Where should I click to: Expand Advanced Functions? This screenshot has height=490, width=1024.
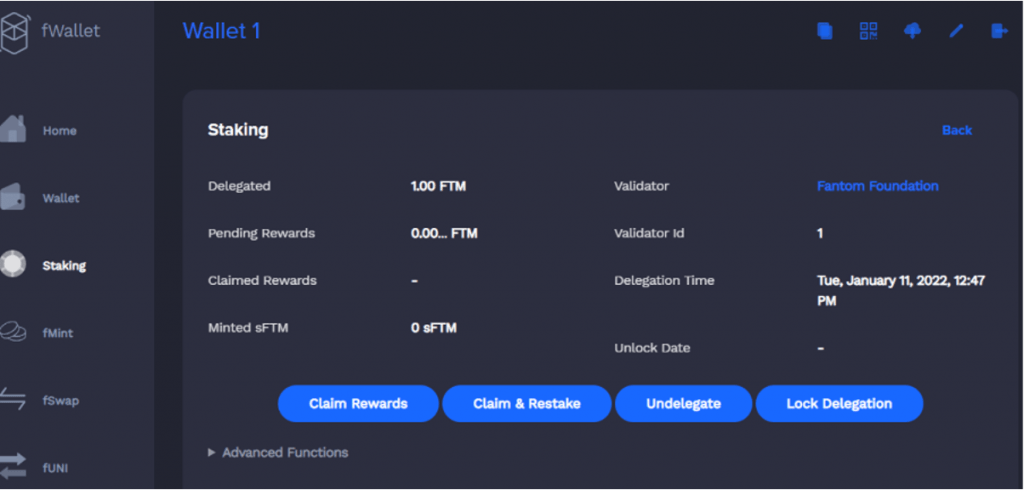[278, 453]
